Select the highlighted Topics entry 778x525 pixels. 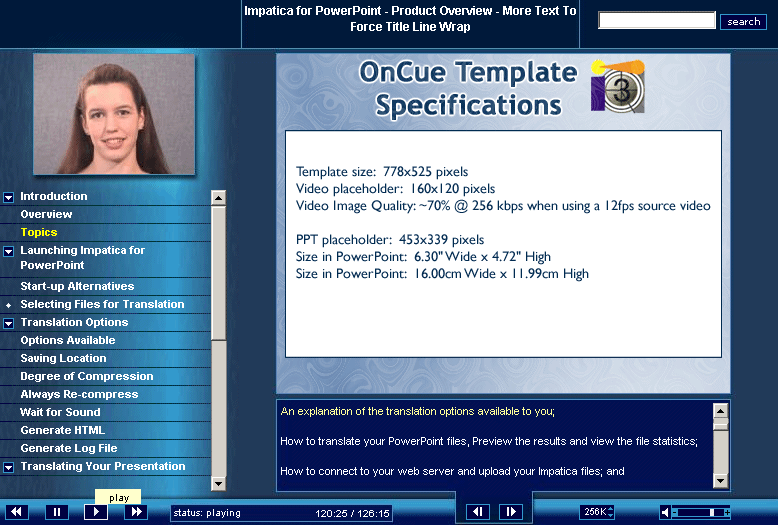pyautogui.click(x=39, y=232)
